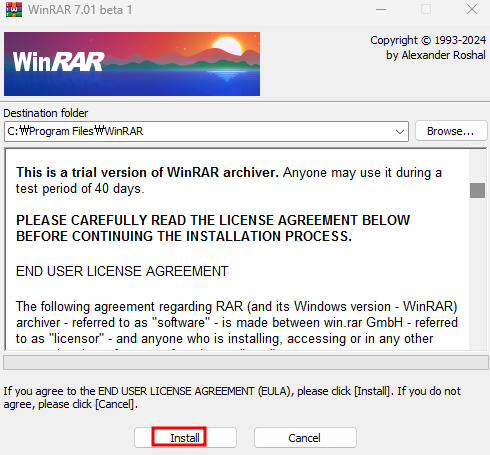Click 'Copyright © 1993-2024' text
Viewport: 490px width, 455px height.
tap(428, 40)
